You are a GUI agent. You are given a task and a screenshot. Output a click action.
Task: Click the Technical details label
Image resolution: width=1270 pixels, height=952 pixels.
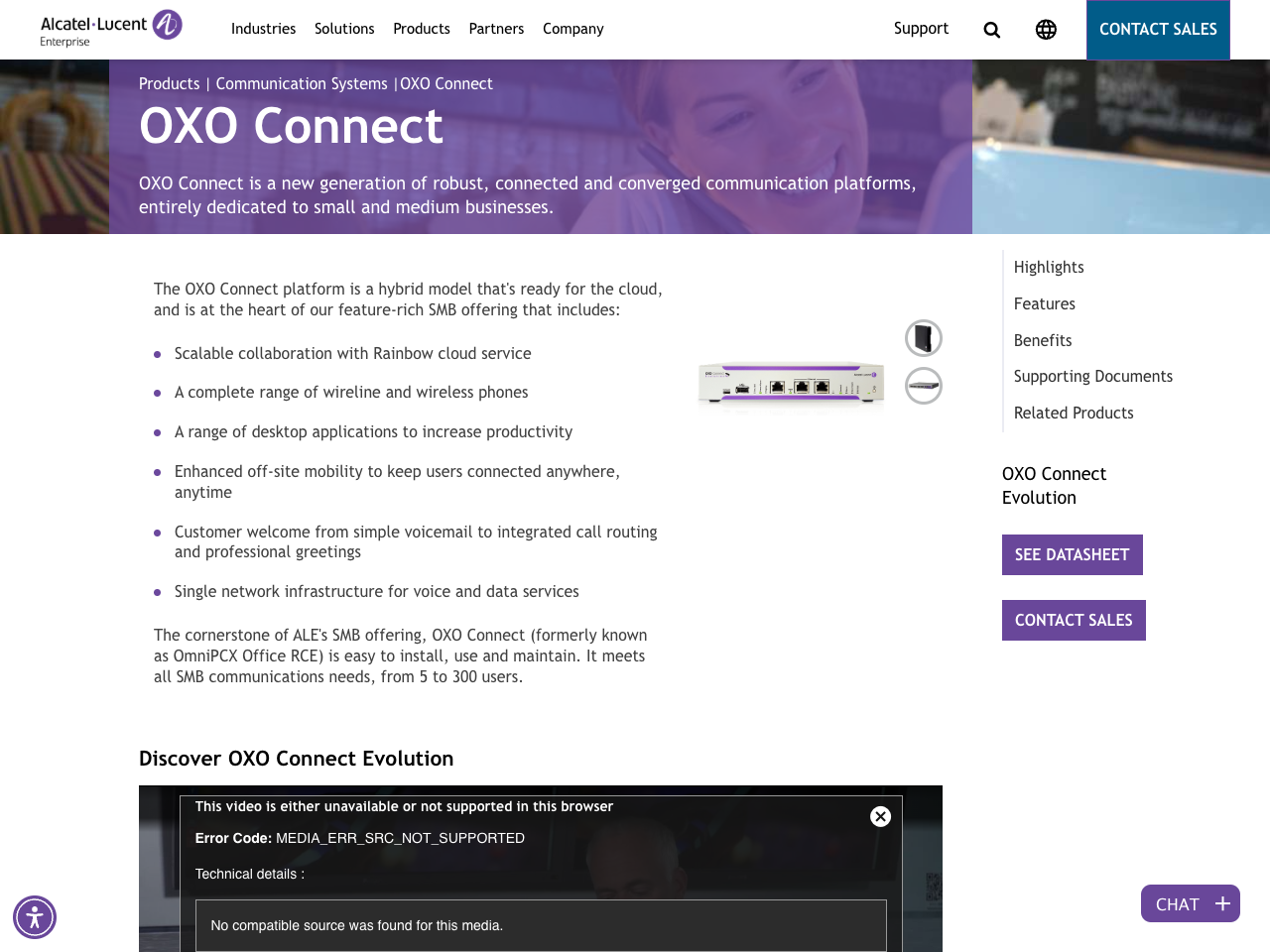[249, 874]
